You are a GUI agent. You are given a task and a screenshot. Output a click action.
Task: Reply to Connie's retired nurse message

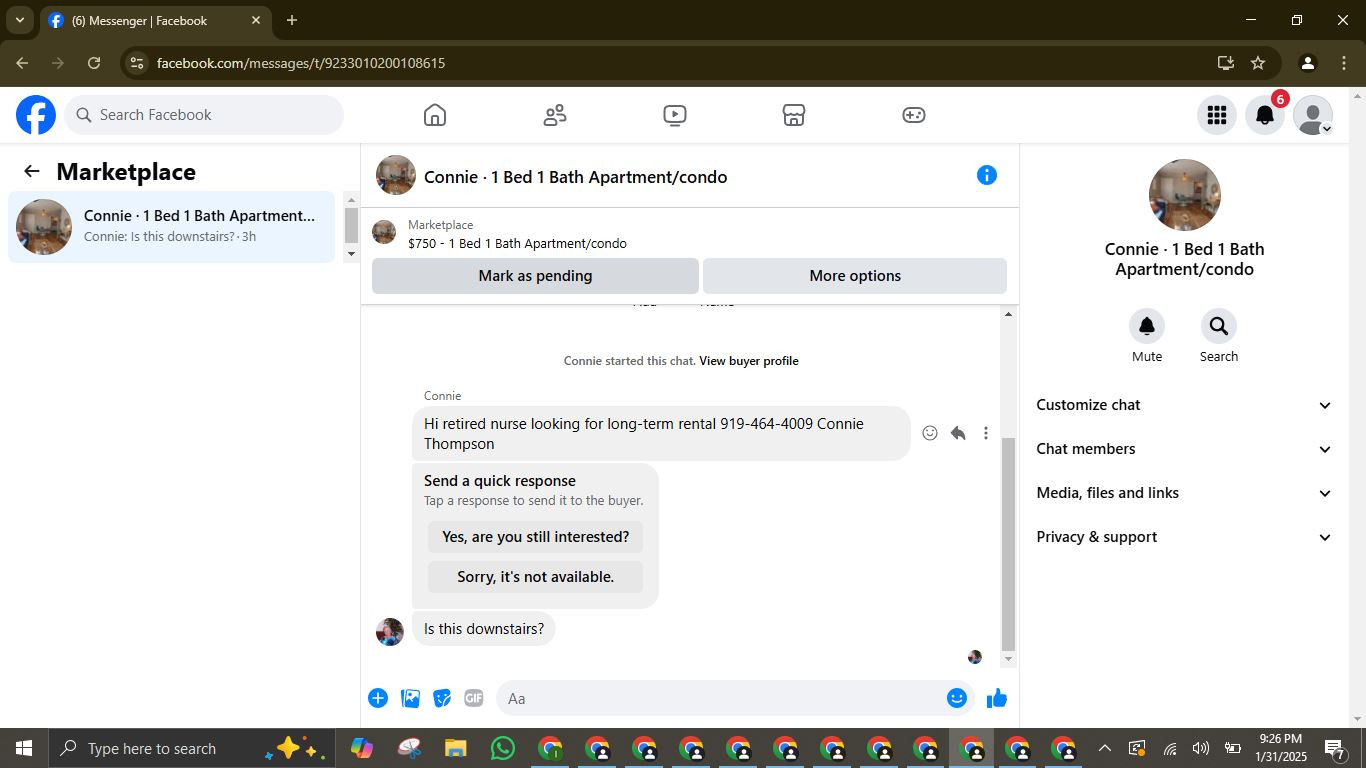point(958,433)
